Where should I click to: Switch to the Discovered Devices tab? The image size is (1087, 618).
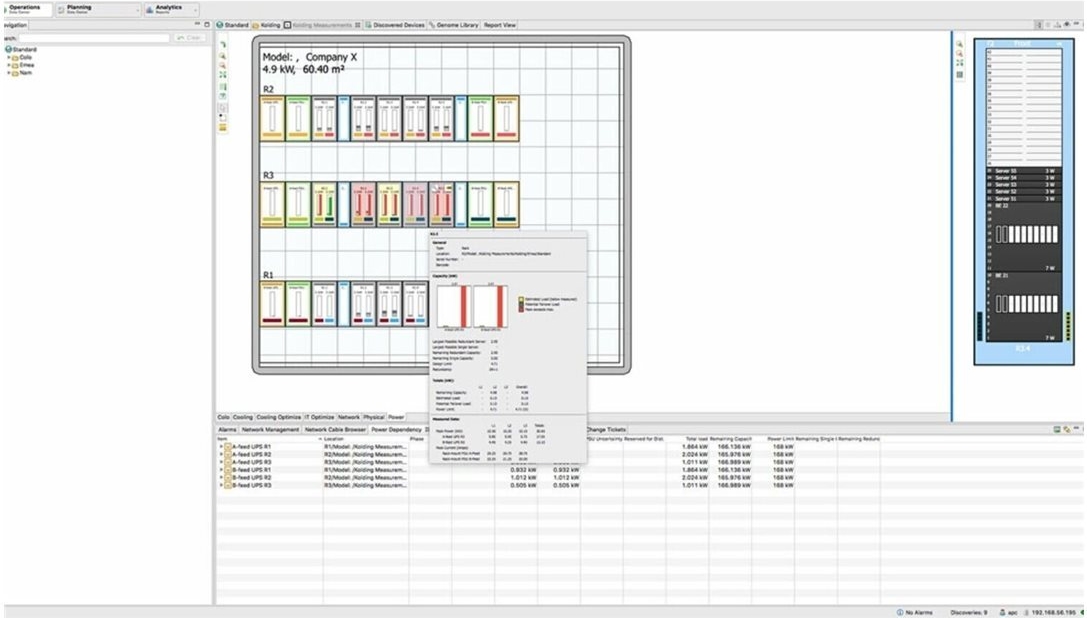[x=398, y=24]
